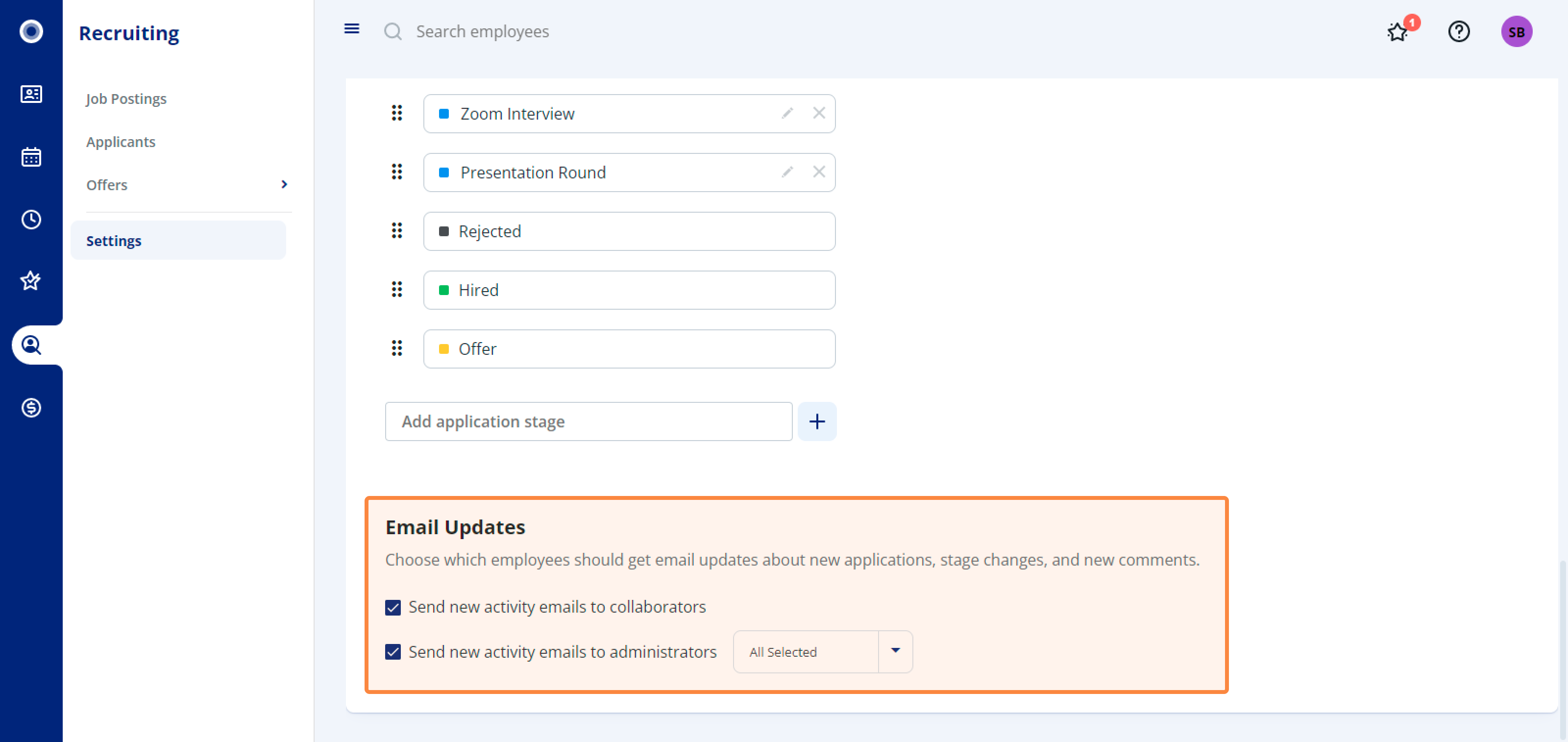Go to Job Postings

[126, 99]
